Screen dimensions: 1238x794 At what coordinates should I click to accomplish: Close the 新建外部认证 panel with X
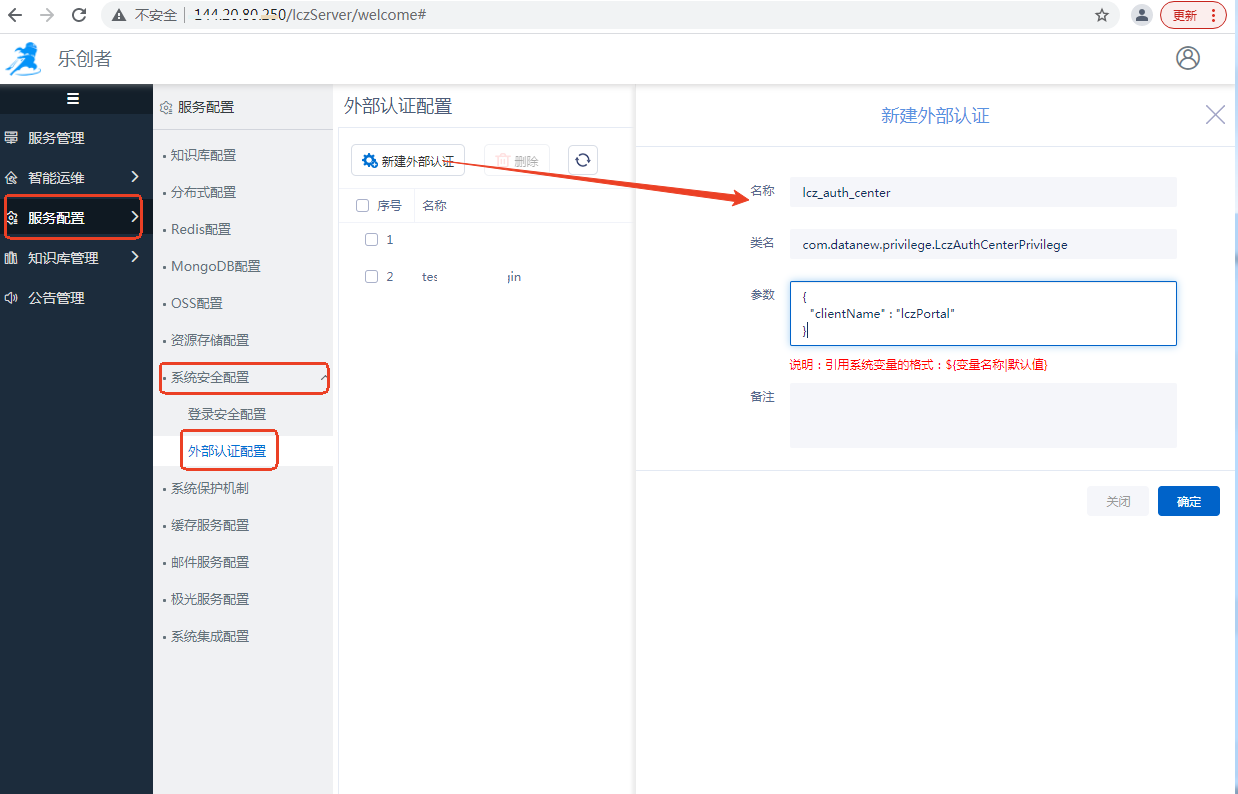[x=1215, y=115]
